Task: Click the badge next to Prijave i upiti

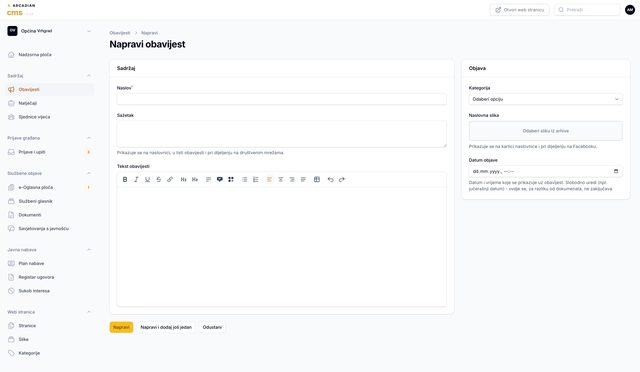Action: click(89, 152)
